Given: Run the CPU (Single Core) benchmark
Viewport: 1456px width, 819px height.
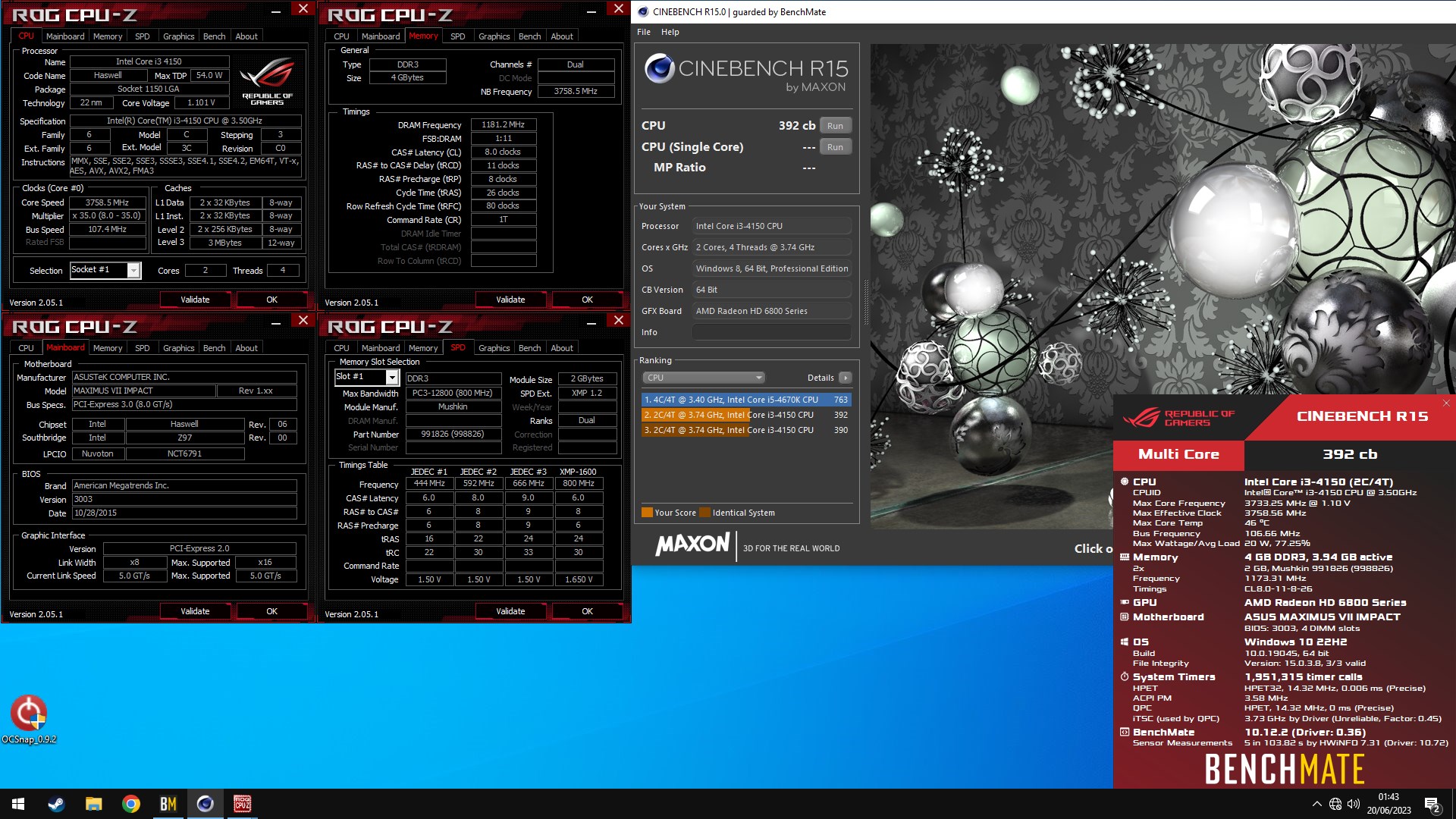Looking at the screenshot, I should (835, 147).
